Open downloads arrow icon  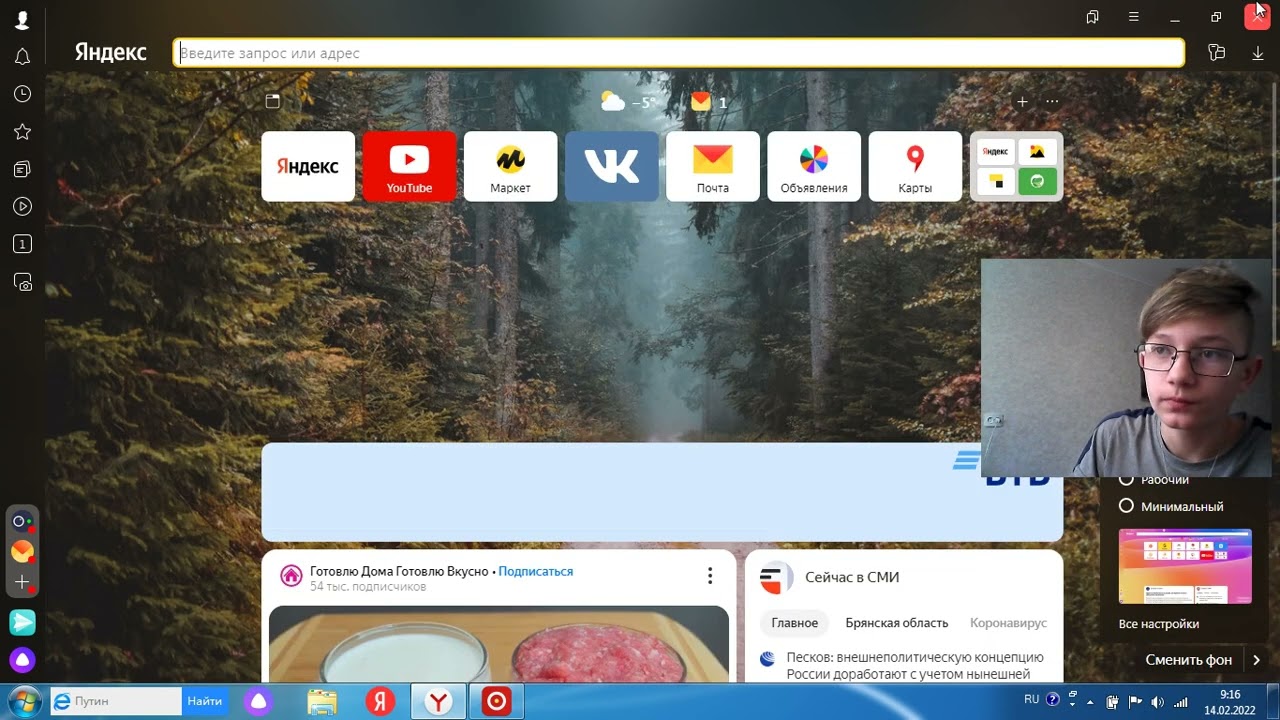(1258, 53)
